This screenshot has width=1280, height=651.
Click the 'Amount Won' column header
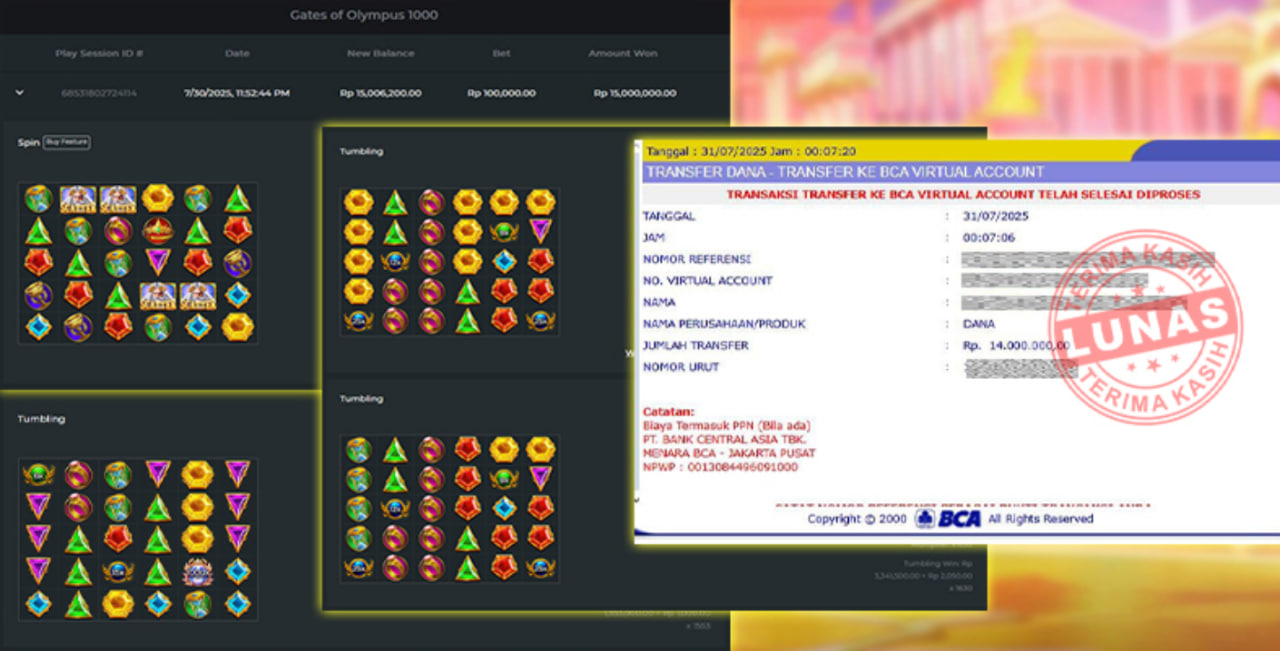[623, 53]
